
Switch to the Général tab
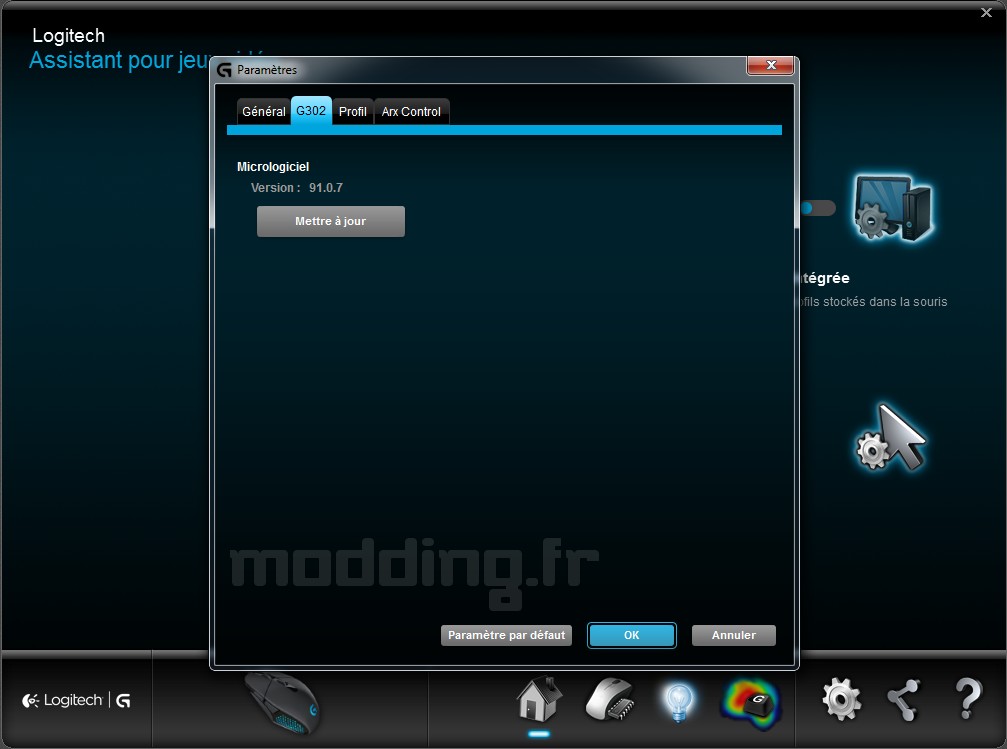pos(263,112)
